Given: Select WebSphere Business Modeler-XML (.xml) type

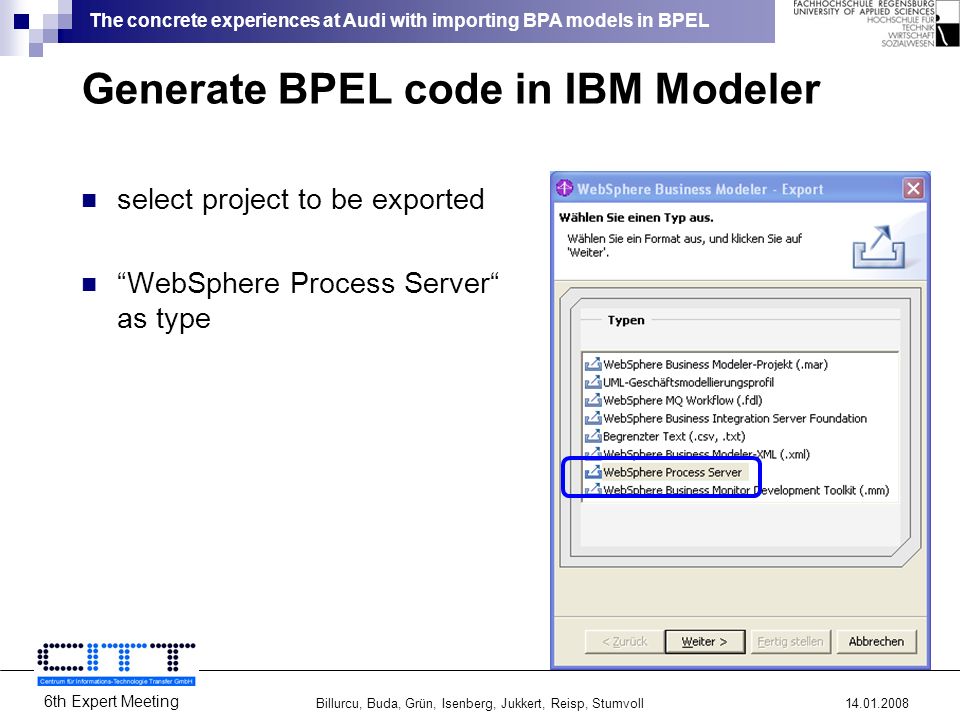Looking at the screenshot, I should click(x=707, y=454).
